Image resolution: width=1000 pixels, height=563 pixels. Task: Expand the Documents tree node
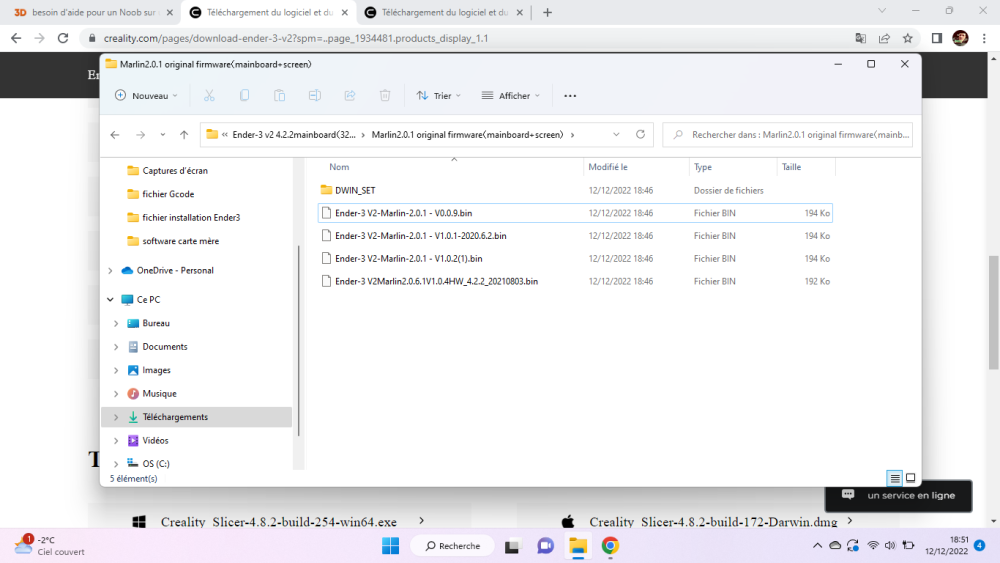click(116, 347)
